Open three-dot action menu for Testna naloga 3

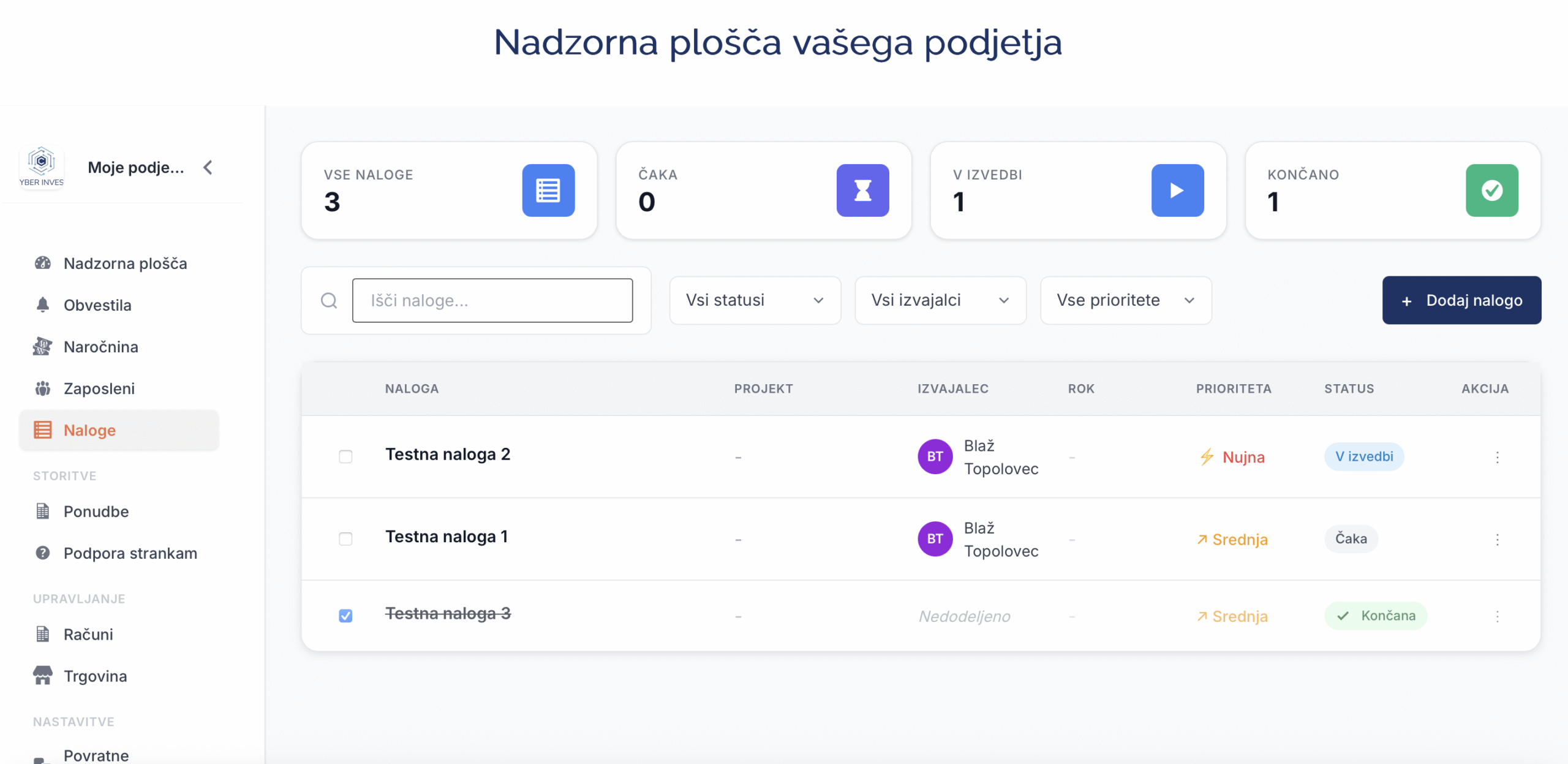[x=1497, y=616]
